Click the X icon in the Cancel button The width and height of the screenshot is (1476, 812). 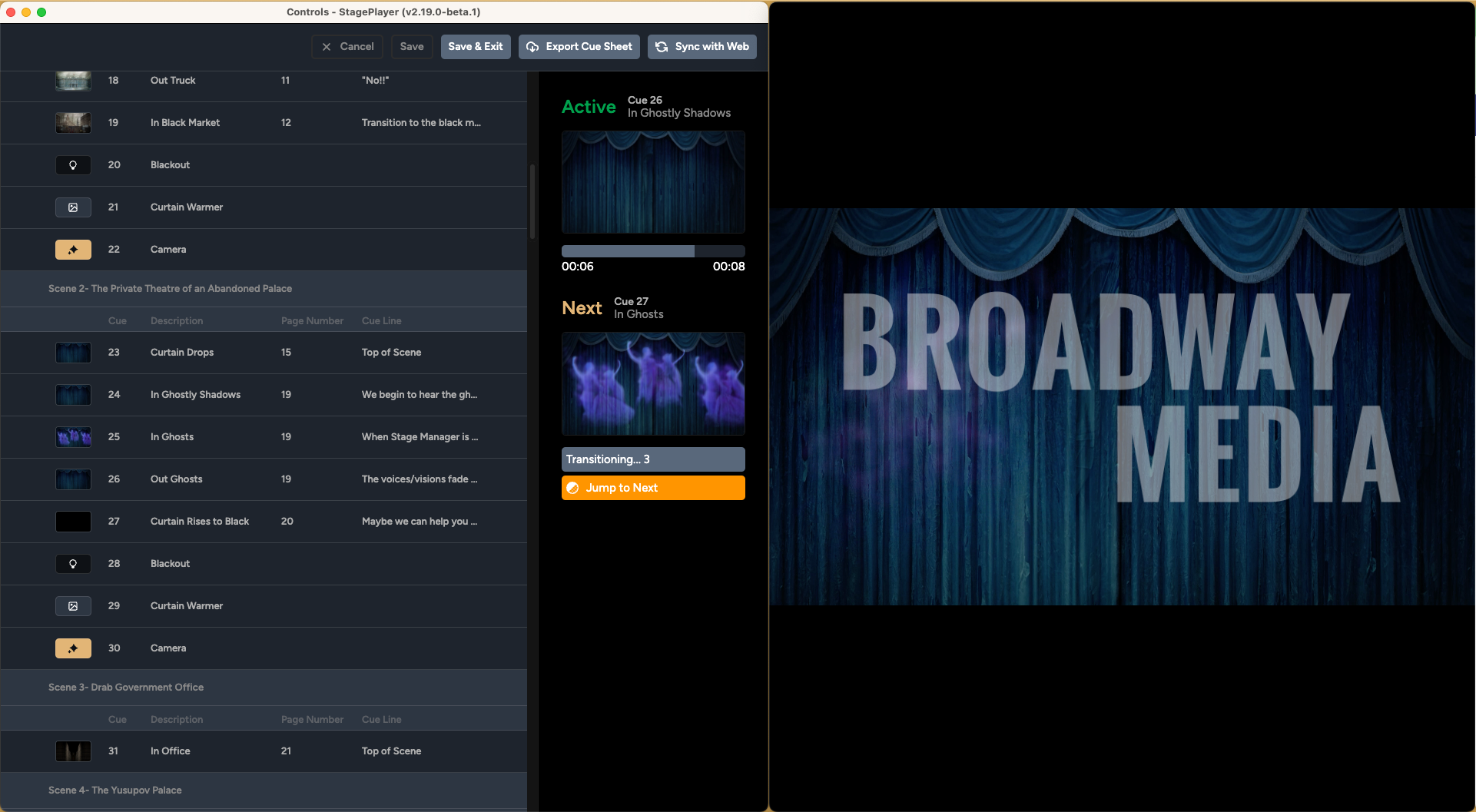[x=327, y=47]
